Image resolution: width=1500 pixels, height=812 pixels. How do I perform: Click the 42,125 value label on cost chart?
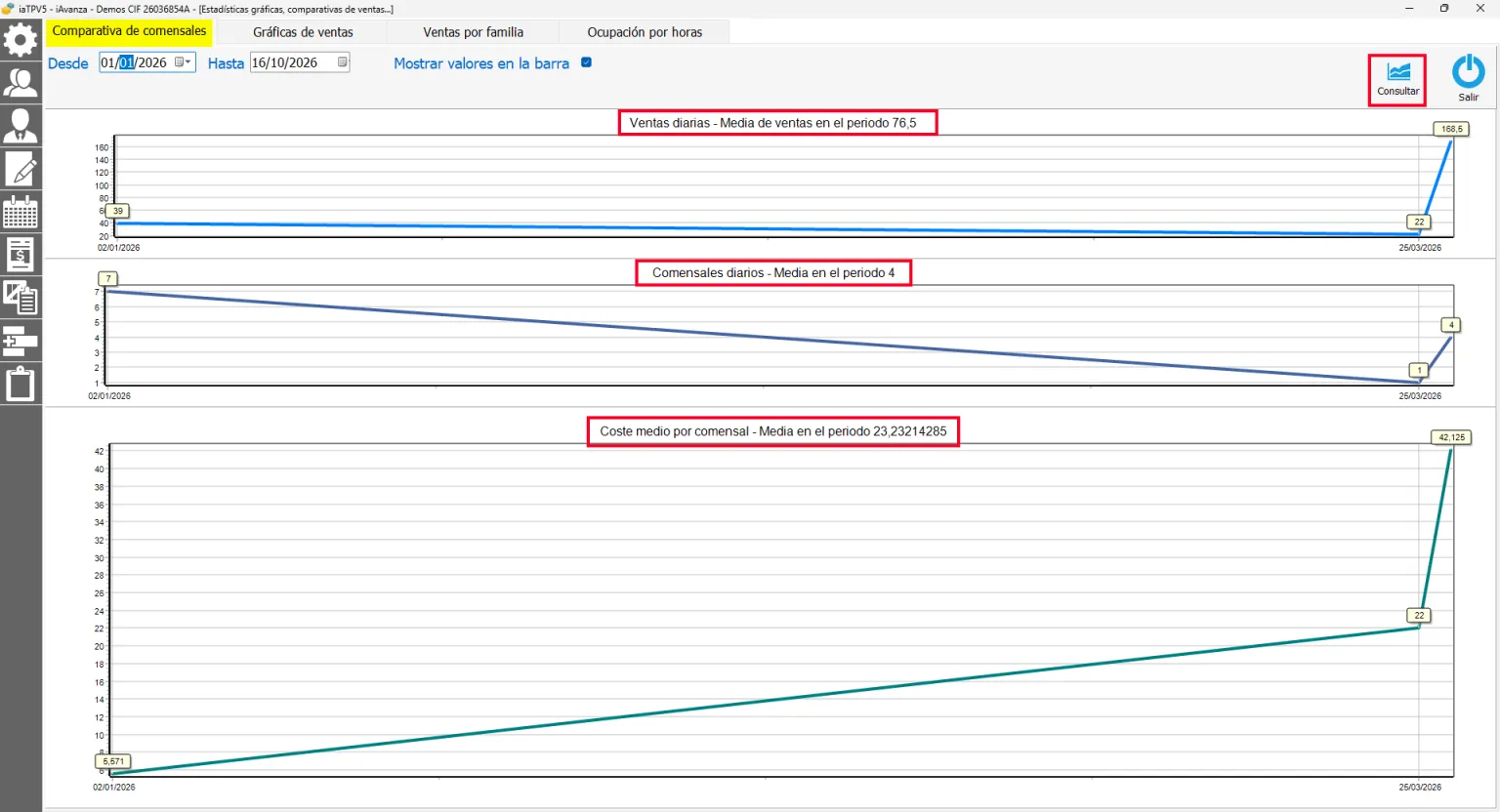(1451, 437)
